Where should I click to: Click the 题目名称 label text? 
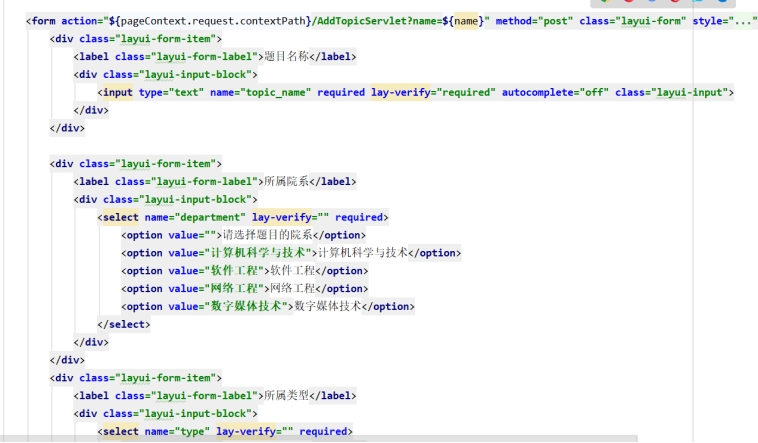[286, 57]
